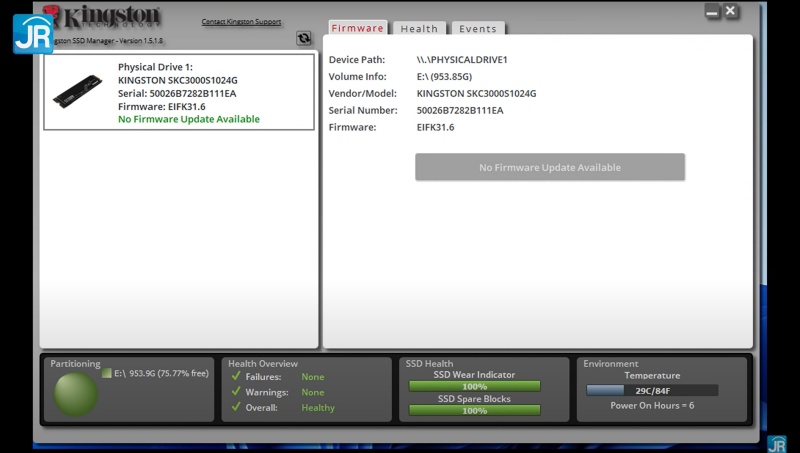Select the SSD drive thumbnail image

pyautogui.click(x=78, y=91)
